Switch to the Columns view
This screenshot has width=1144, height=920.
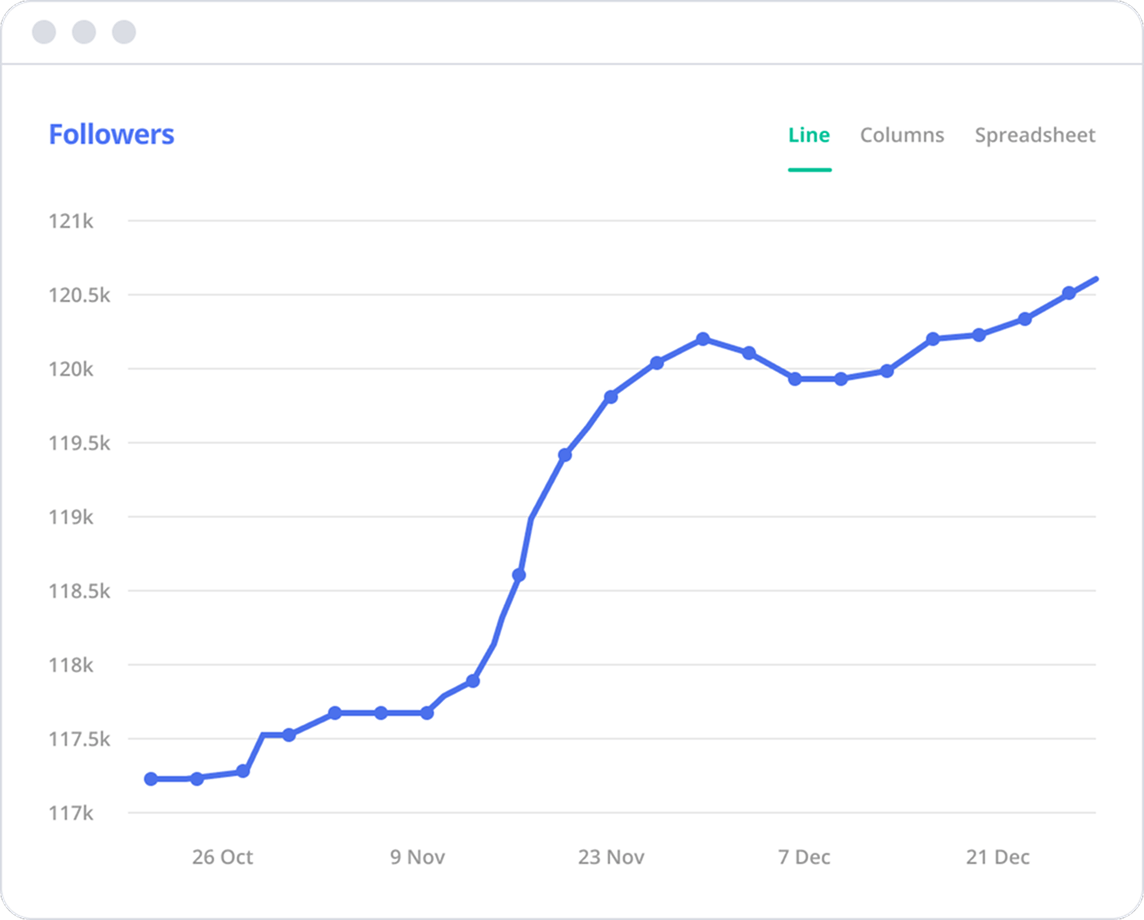(x=901, y=134)
